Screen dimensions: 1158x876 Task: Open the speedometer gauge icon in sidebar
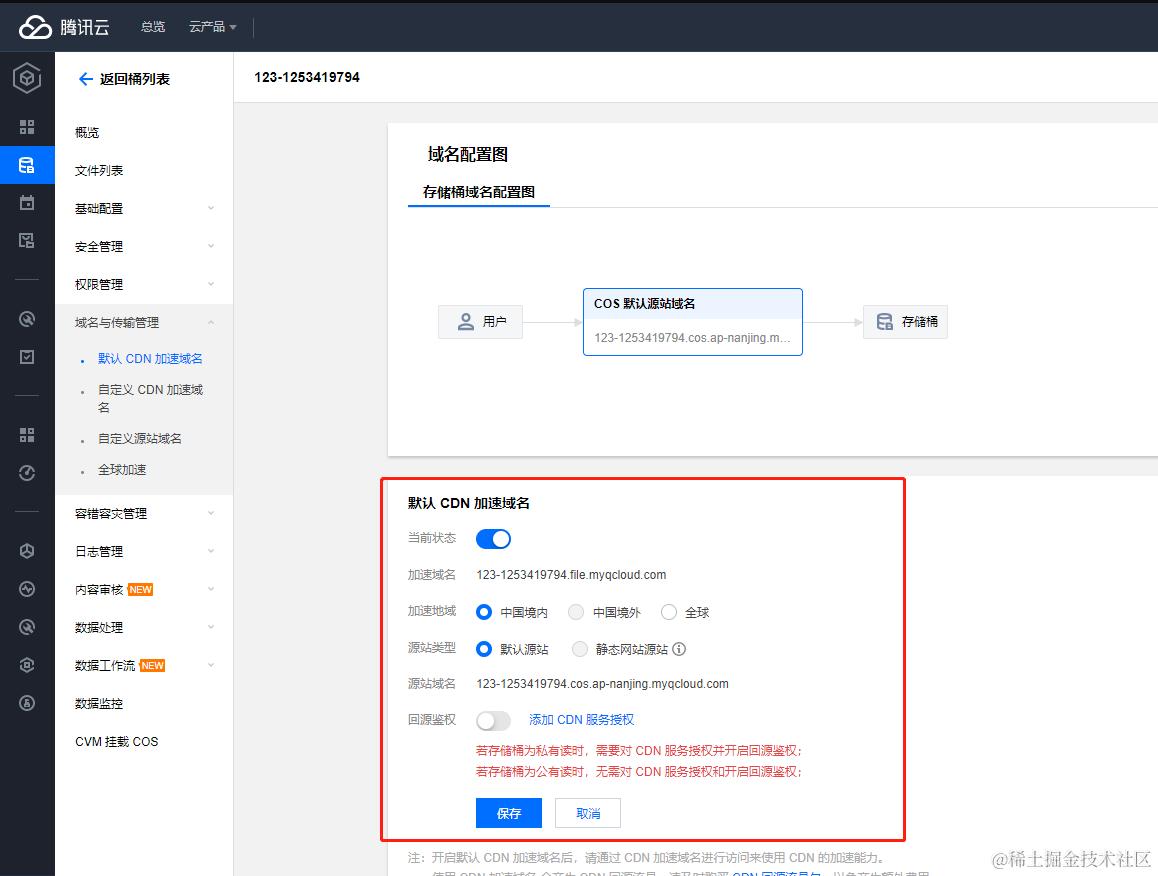[x=27, y=473]
